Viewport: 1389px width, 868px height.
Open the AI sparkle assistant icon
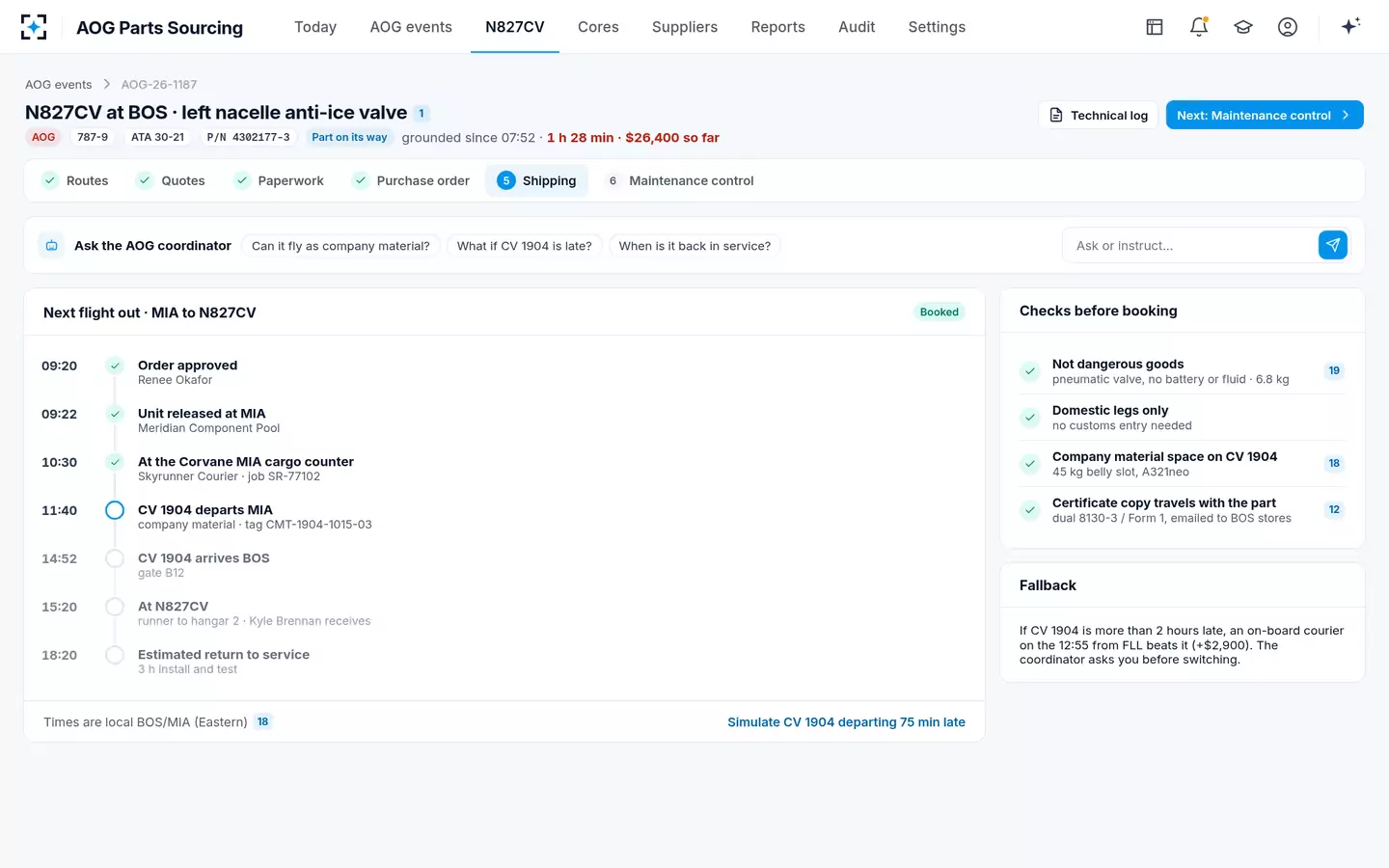tap(1350, 26)
